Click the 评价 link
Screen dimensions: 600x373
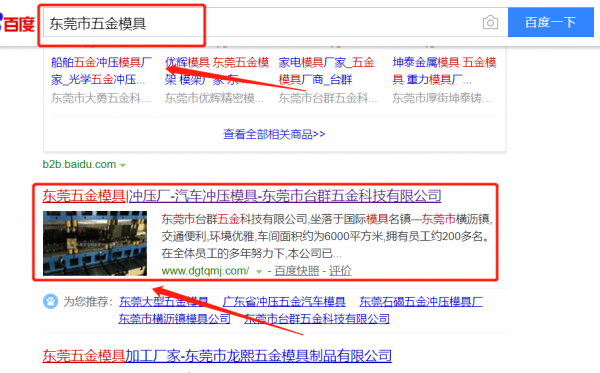[340, 271]
